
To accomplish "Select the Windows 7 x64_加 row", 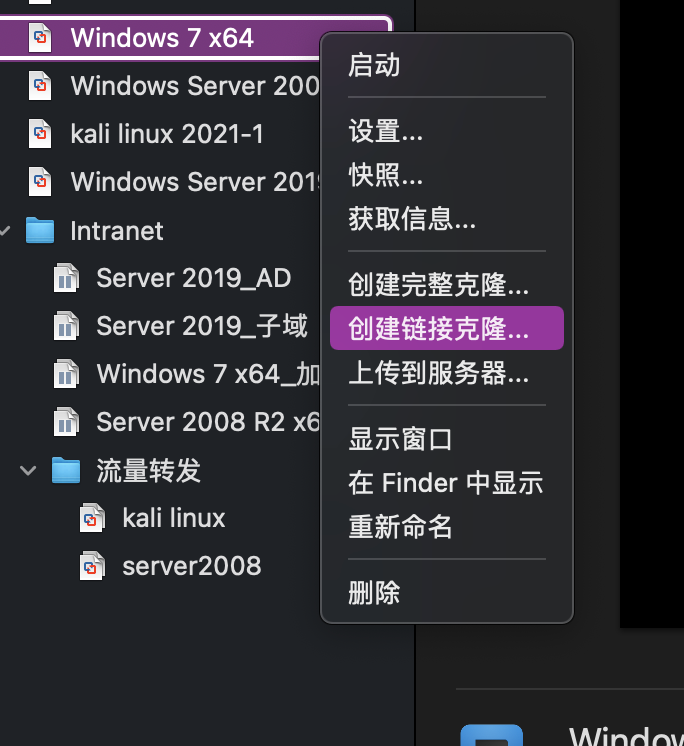I will point(208,373).
